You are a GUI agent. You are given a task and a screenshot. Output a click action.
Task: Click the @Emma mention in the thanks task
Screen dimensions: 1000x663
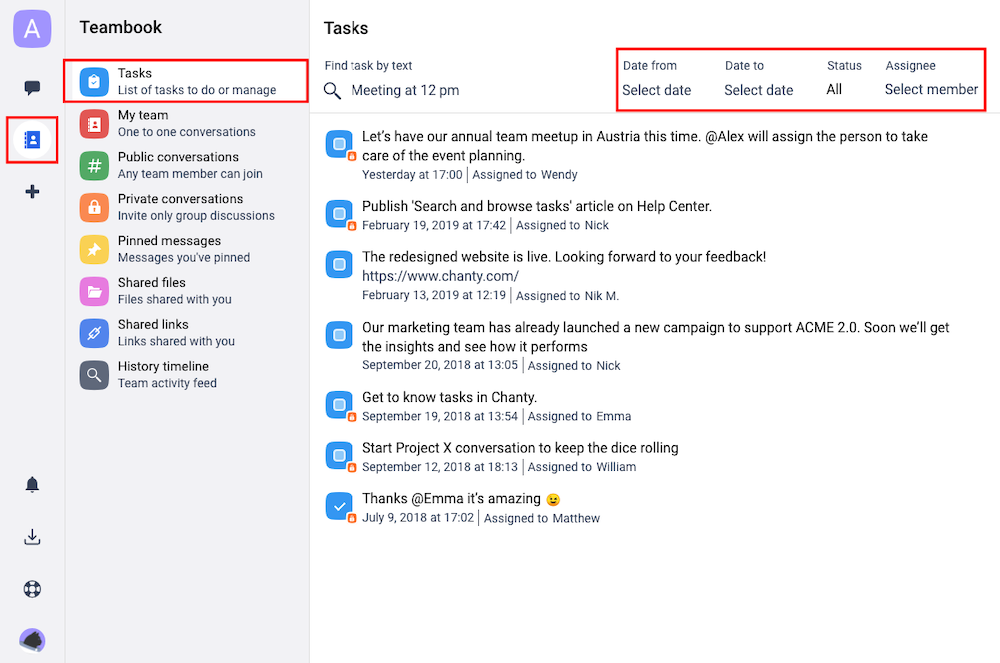click(437, 499)
